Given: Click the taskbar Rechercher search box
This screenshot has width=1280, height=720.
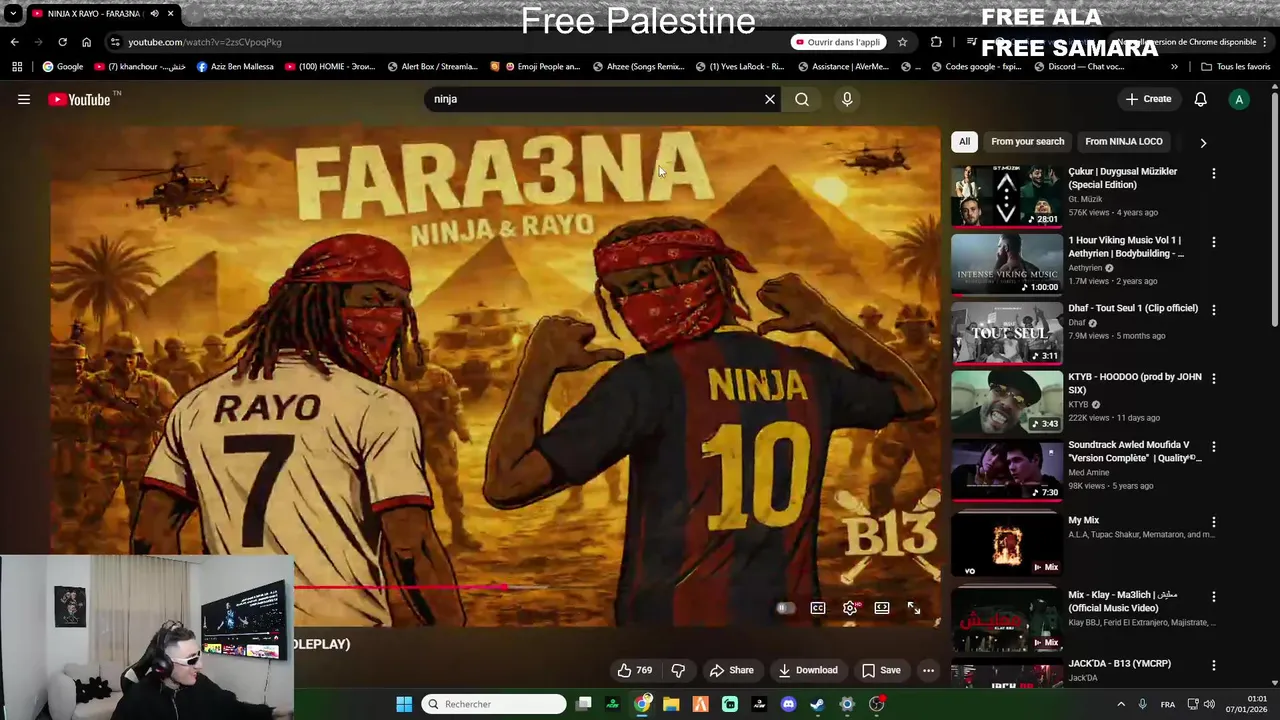Looking at the screenshot, I should tap(494, 704).
